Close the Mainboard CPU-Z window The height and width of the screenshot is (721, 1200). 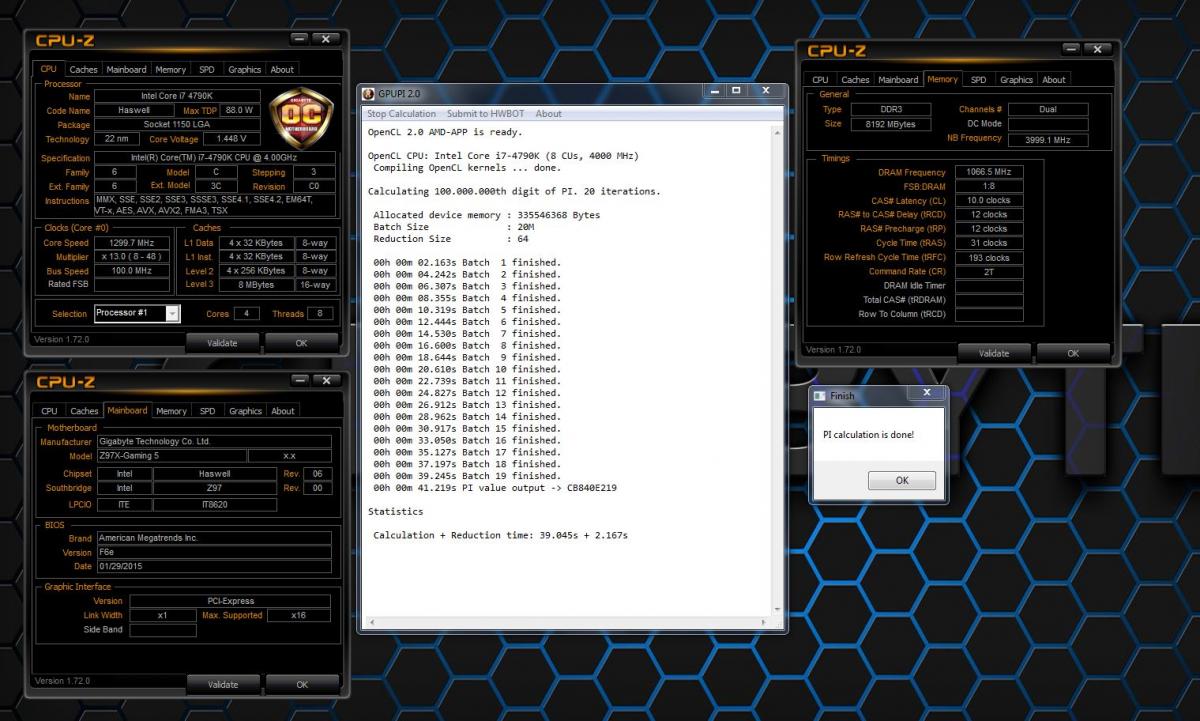point(325,381)
